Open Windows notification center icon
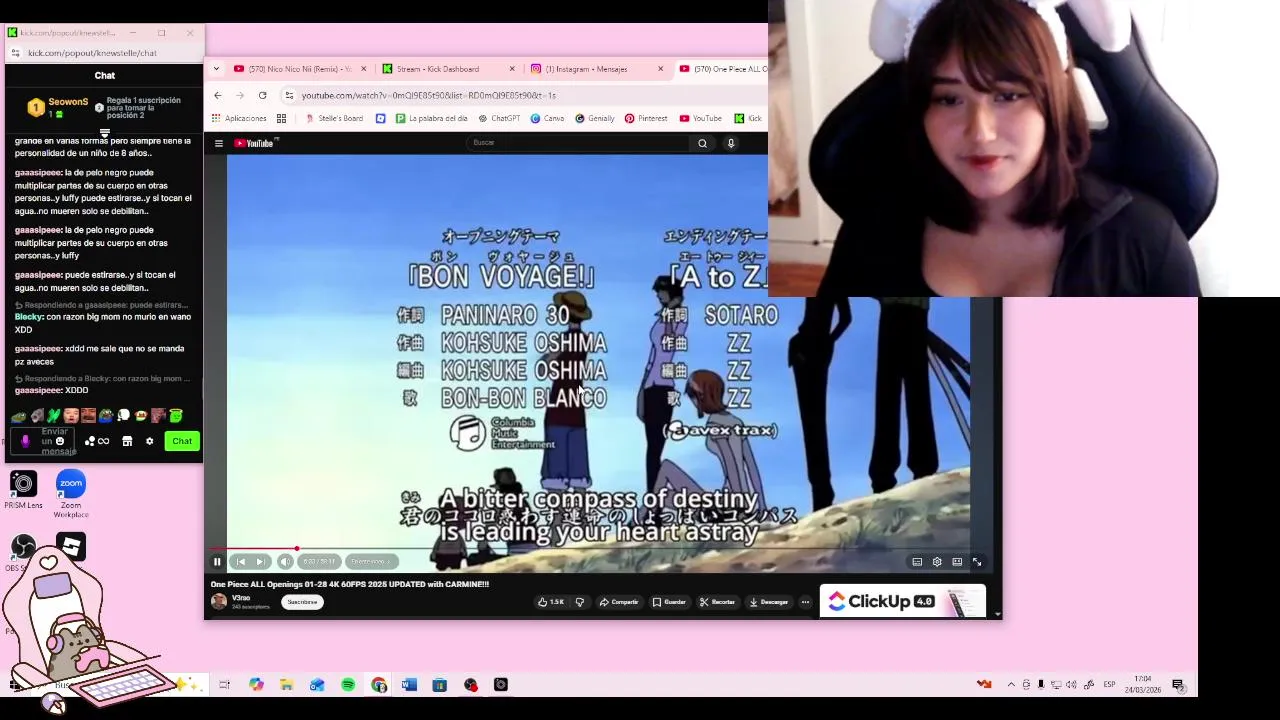The width and height of the screenshot is (1280, 720). [1178, 685]
